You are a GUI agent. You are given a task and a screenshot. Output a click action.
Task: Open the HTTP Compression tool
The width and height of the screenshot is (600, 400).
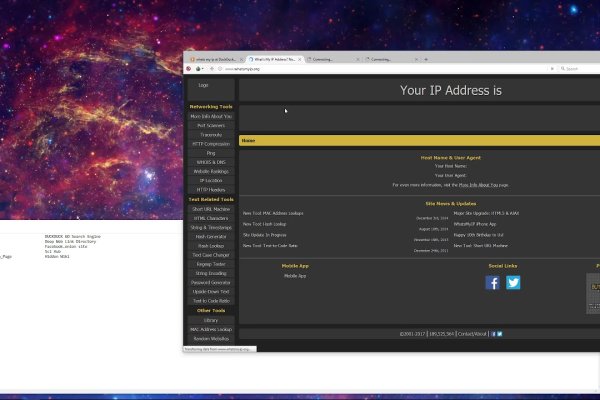tap(211, 144)
